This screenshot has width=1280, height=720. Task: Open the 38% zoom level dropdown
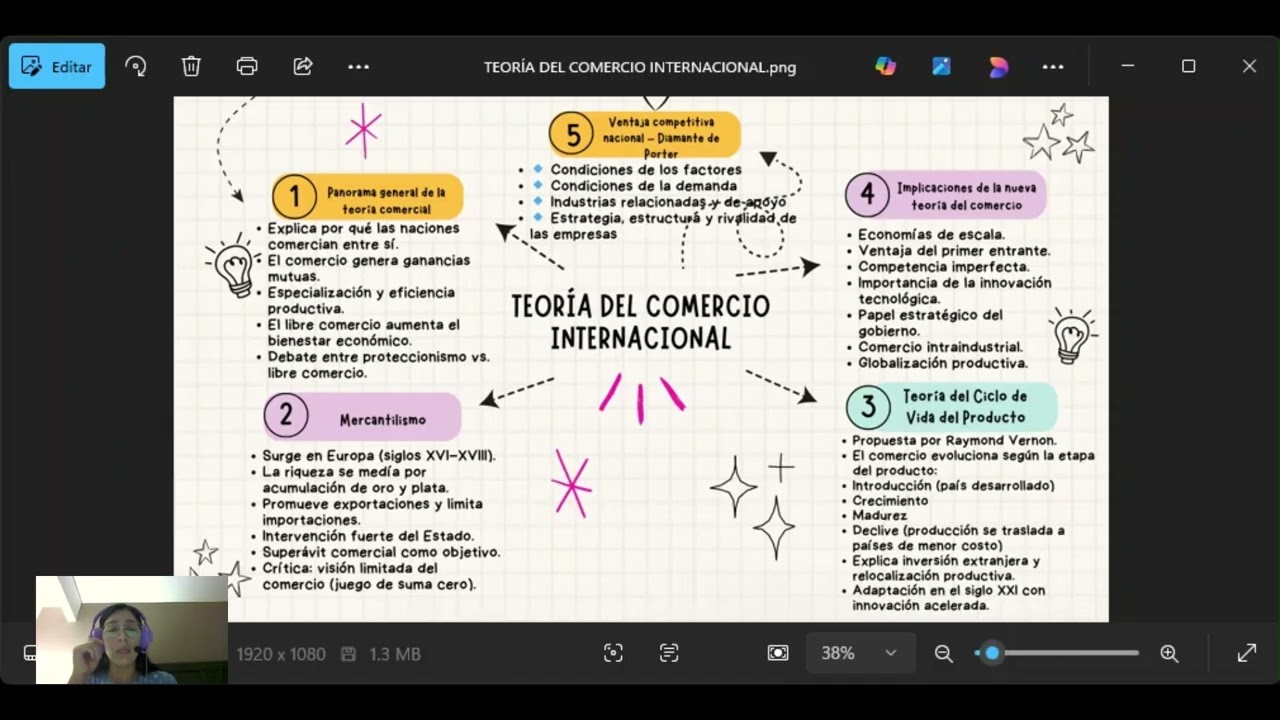tap(860, 653)
